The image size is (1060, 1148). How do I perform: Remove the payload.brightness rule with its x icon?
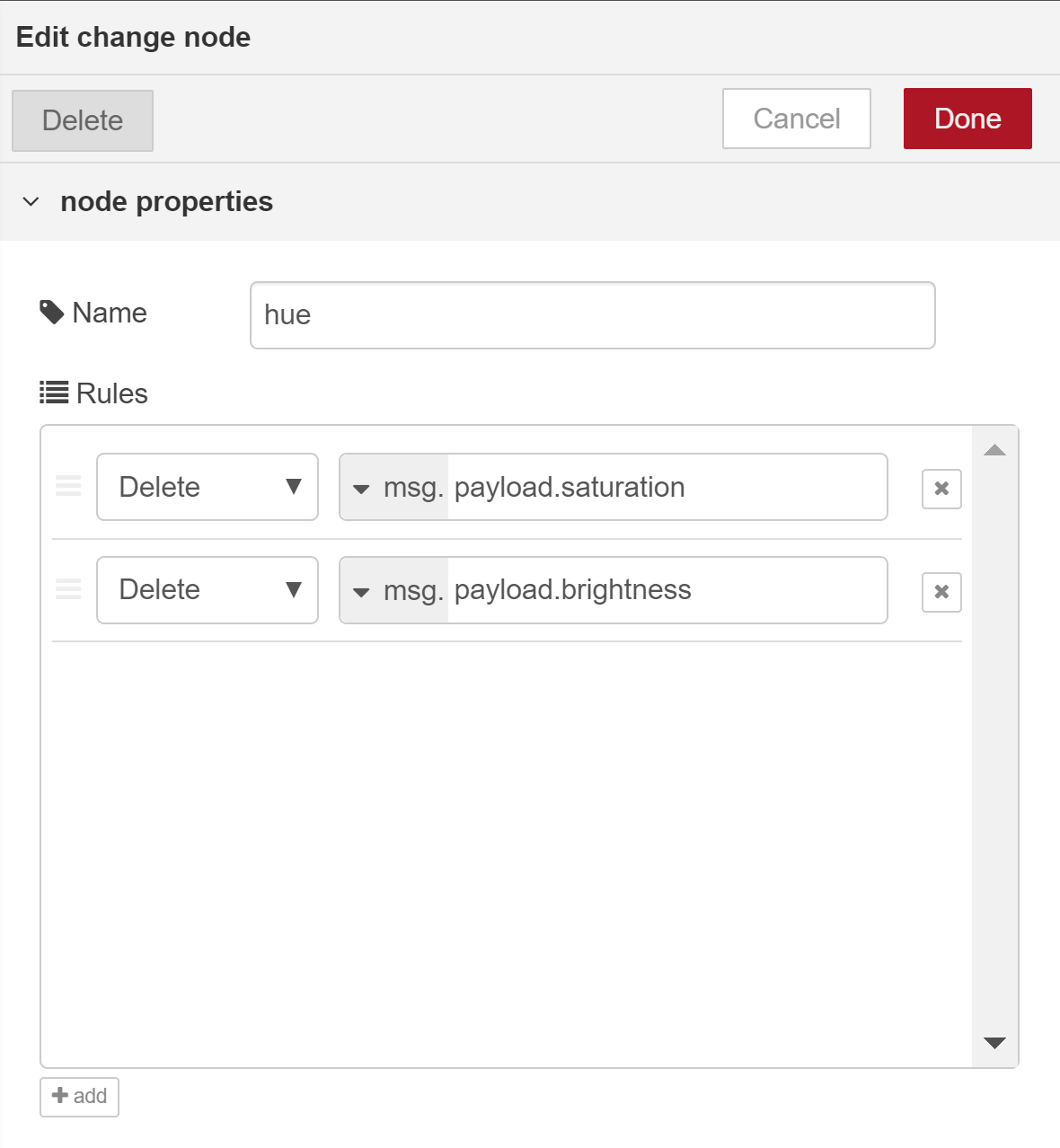click(941, 592)
